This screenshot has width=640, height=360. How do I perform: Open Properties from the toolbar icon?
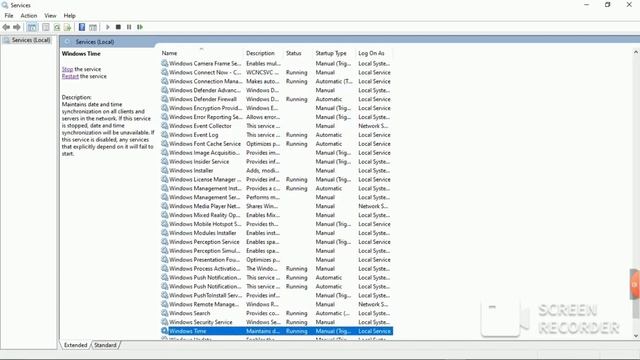pos(46,27)
